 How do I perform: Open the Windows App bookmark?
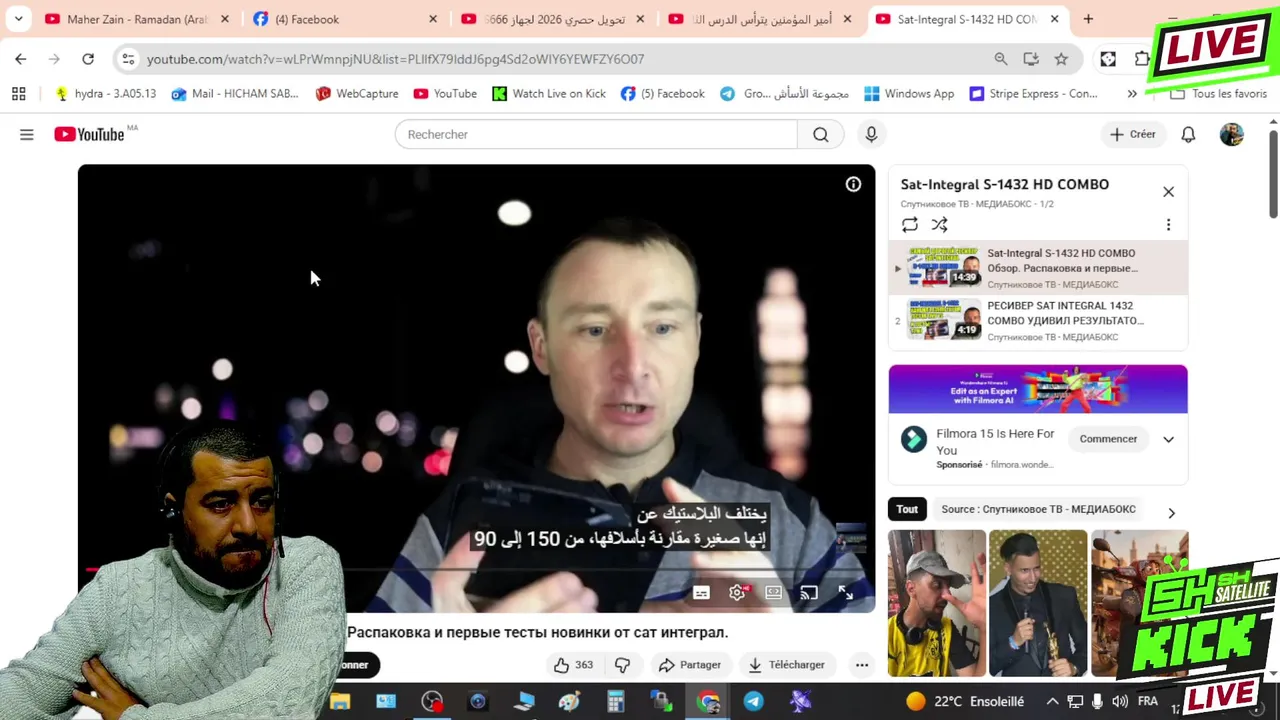pos(909,94)
